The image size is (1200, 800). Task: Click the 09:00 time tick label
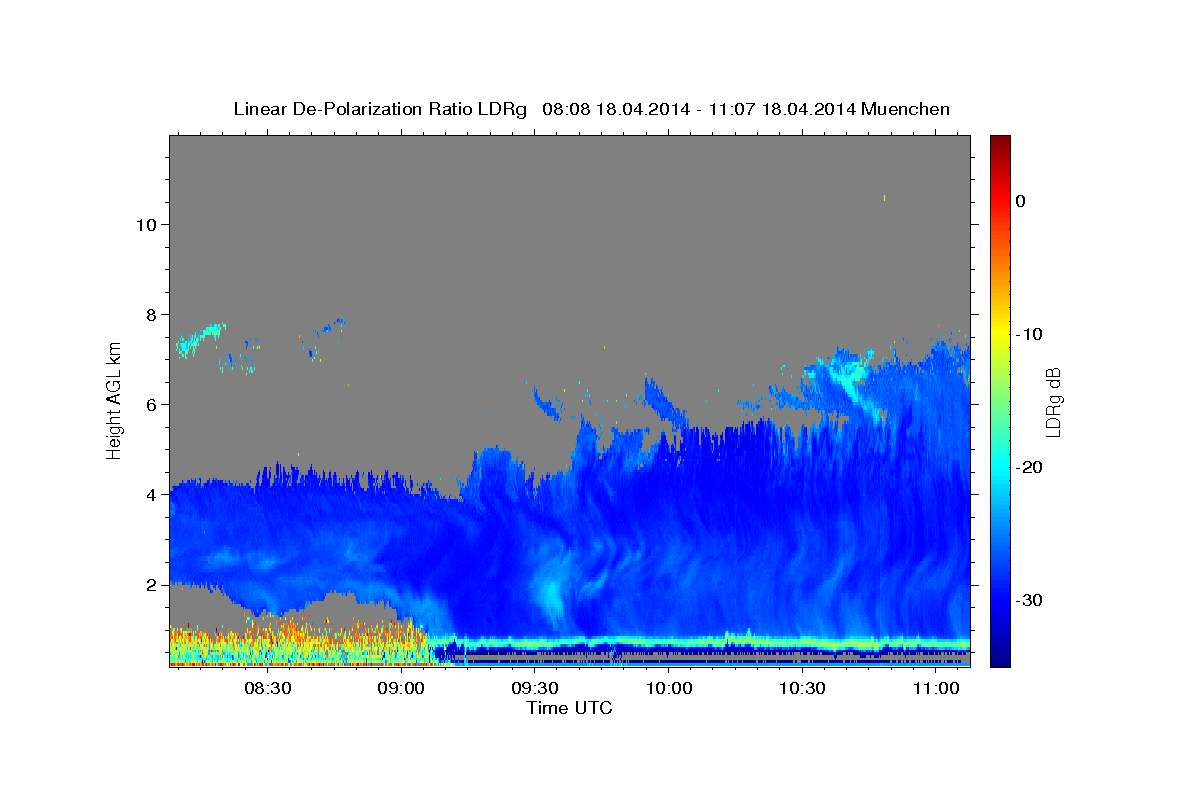402,689
